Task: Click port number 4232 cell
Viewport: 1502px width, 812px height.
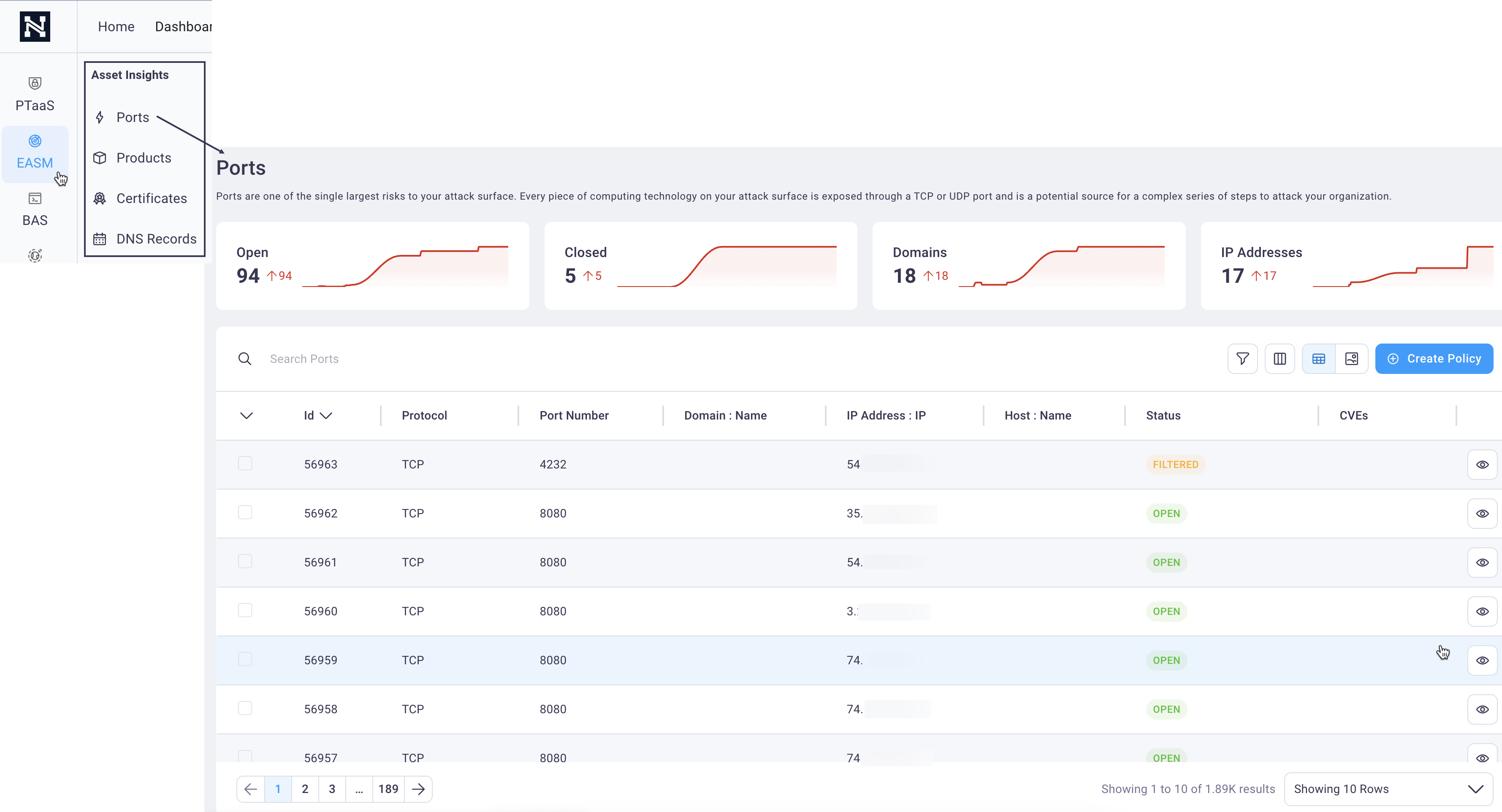Action: [553, 465]
